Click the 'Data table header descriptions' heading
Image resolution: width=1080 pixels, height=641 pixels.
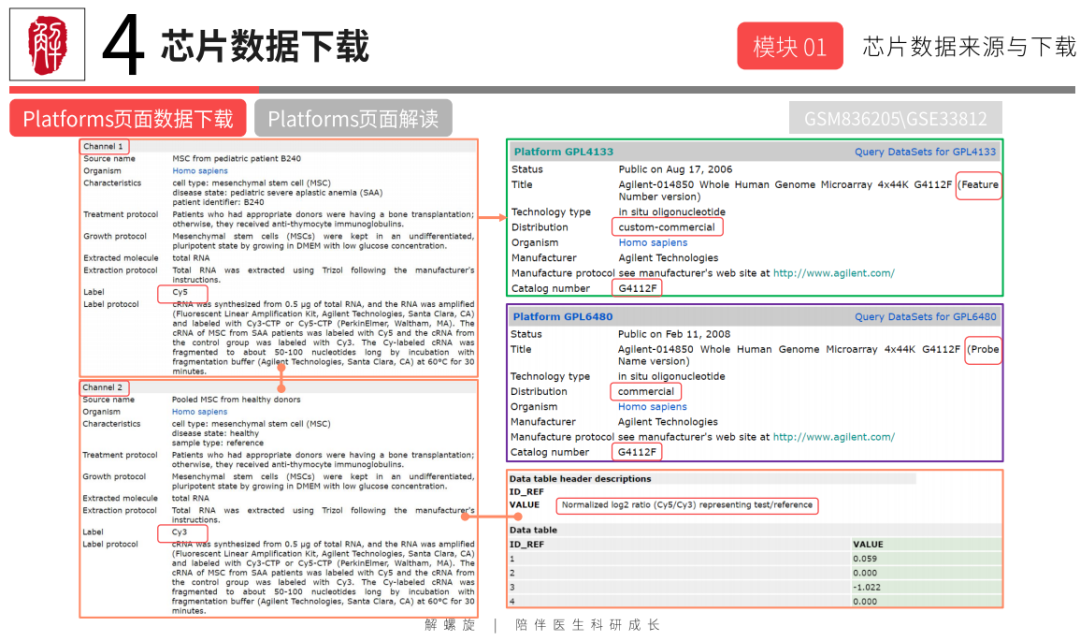580,479
